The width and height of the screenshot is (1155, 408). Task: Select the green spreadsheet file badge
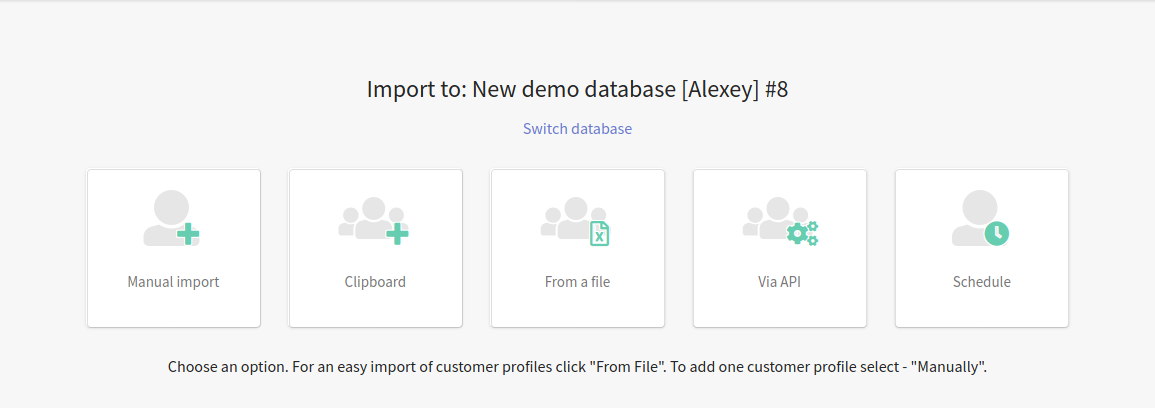(x=600, y=233)
